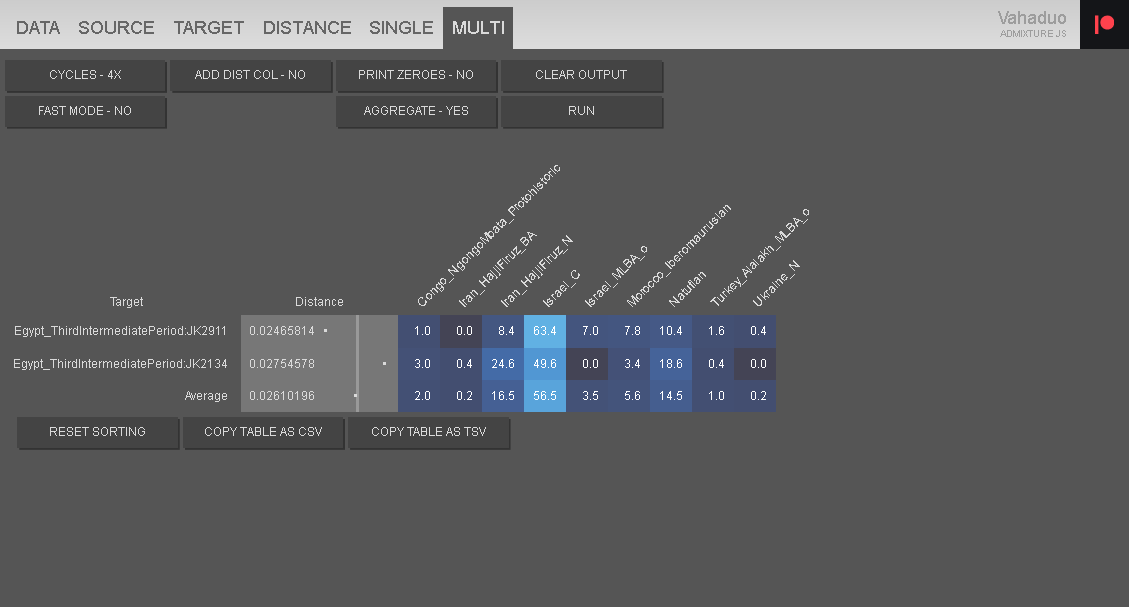Click the 2.0 average Congo cell
This screenshot has height=607, width=1129.
[419, 396]
